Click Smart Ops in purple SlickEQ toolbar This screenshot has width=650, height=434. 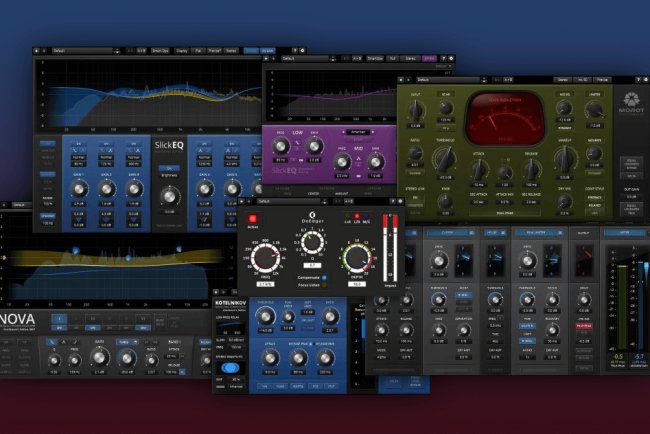(375, 58)
